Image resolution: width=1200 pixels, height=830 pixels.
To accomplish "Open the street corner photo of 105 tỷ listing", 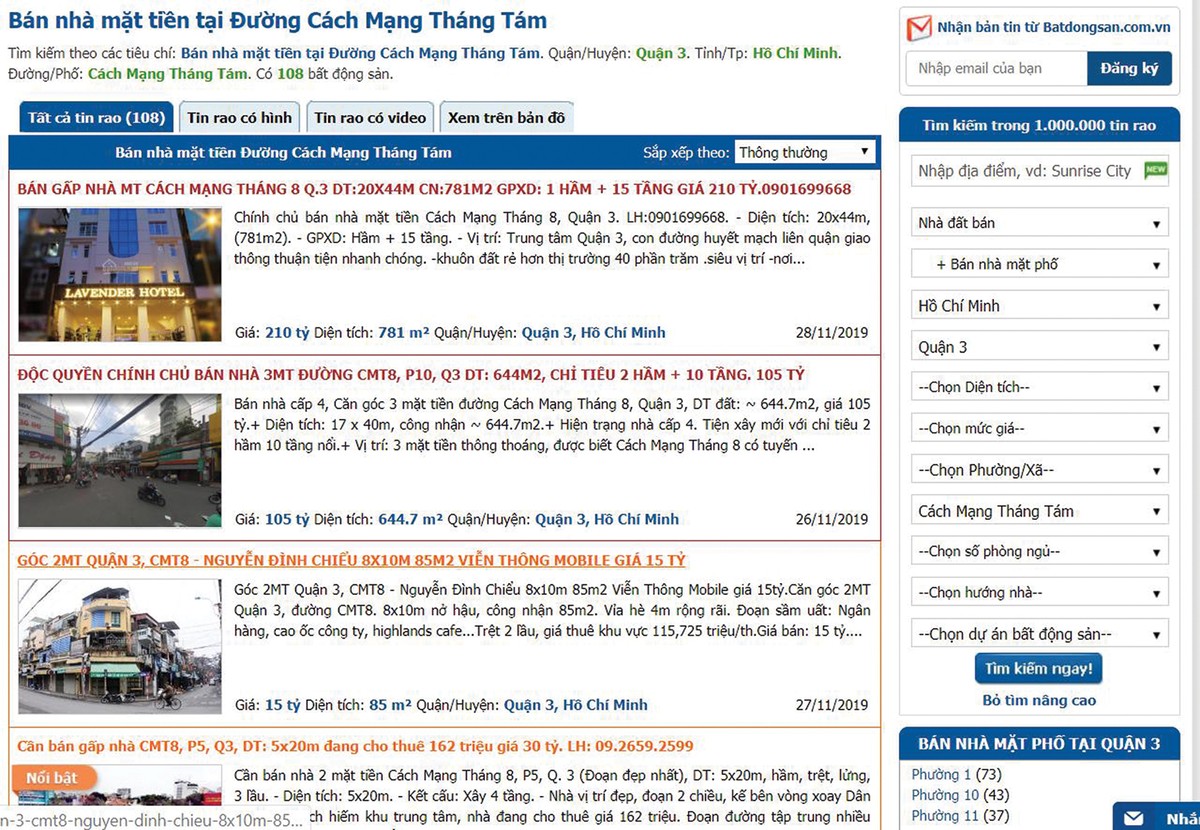I will point(119,460).
